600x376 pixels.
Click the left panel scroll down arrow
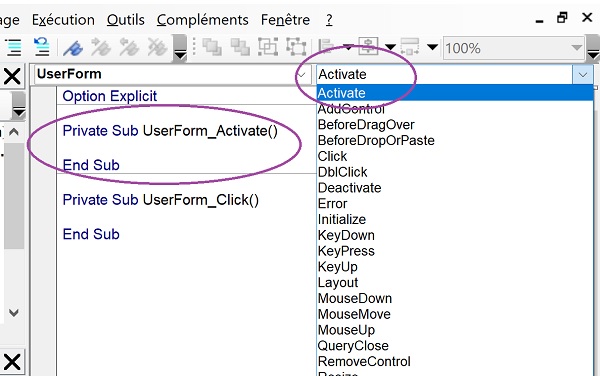(14, 313)
